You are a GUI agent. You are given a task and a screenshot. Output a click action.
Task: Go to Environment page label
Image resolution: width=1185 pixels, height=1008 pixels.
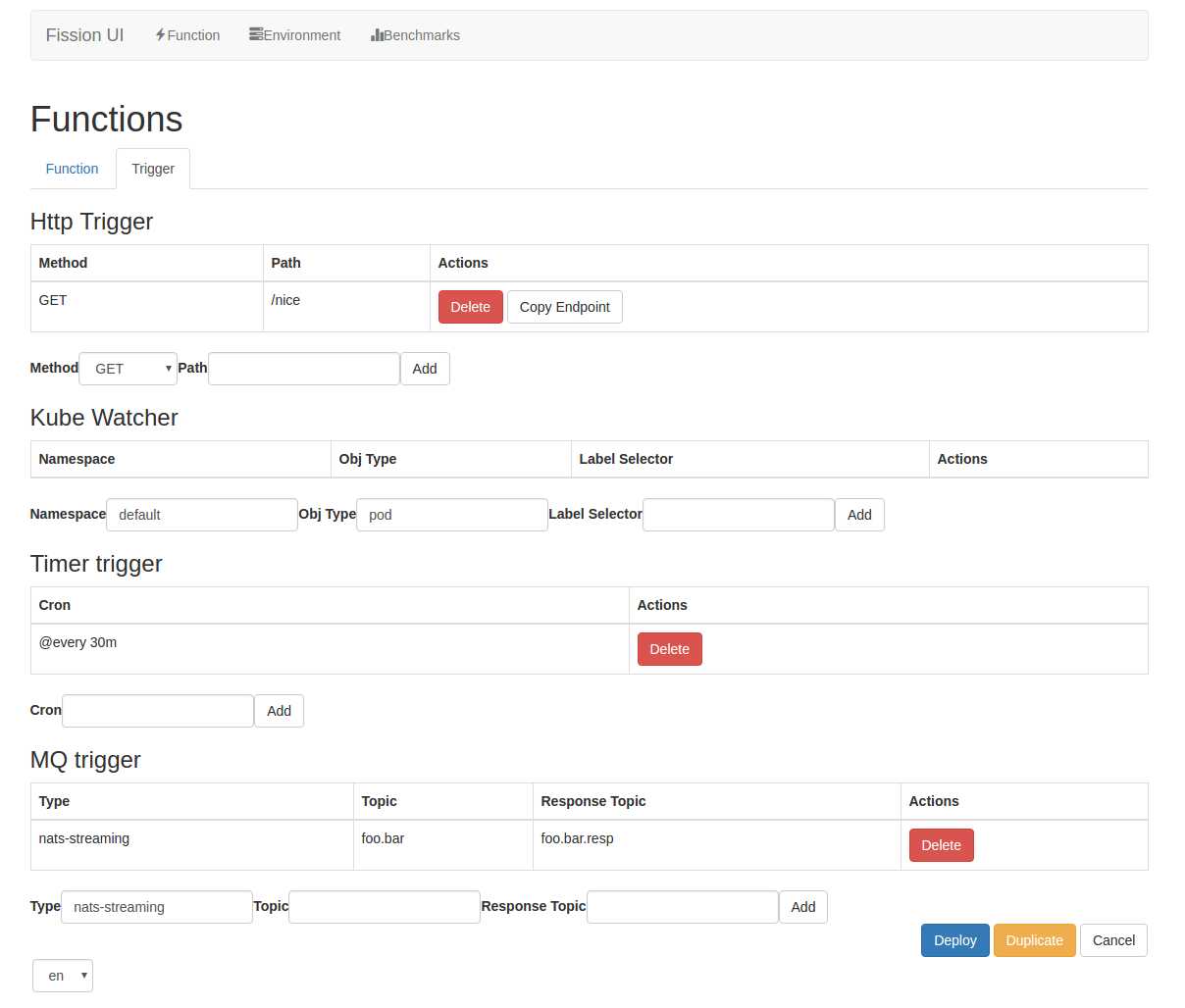pyautogui.click(x=302, y=35)
